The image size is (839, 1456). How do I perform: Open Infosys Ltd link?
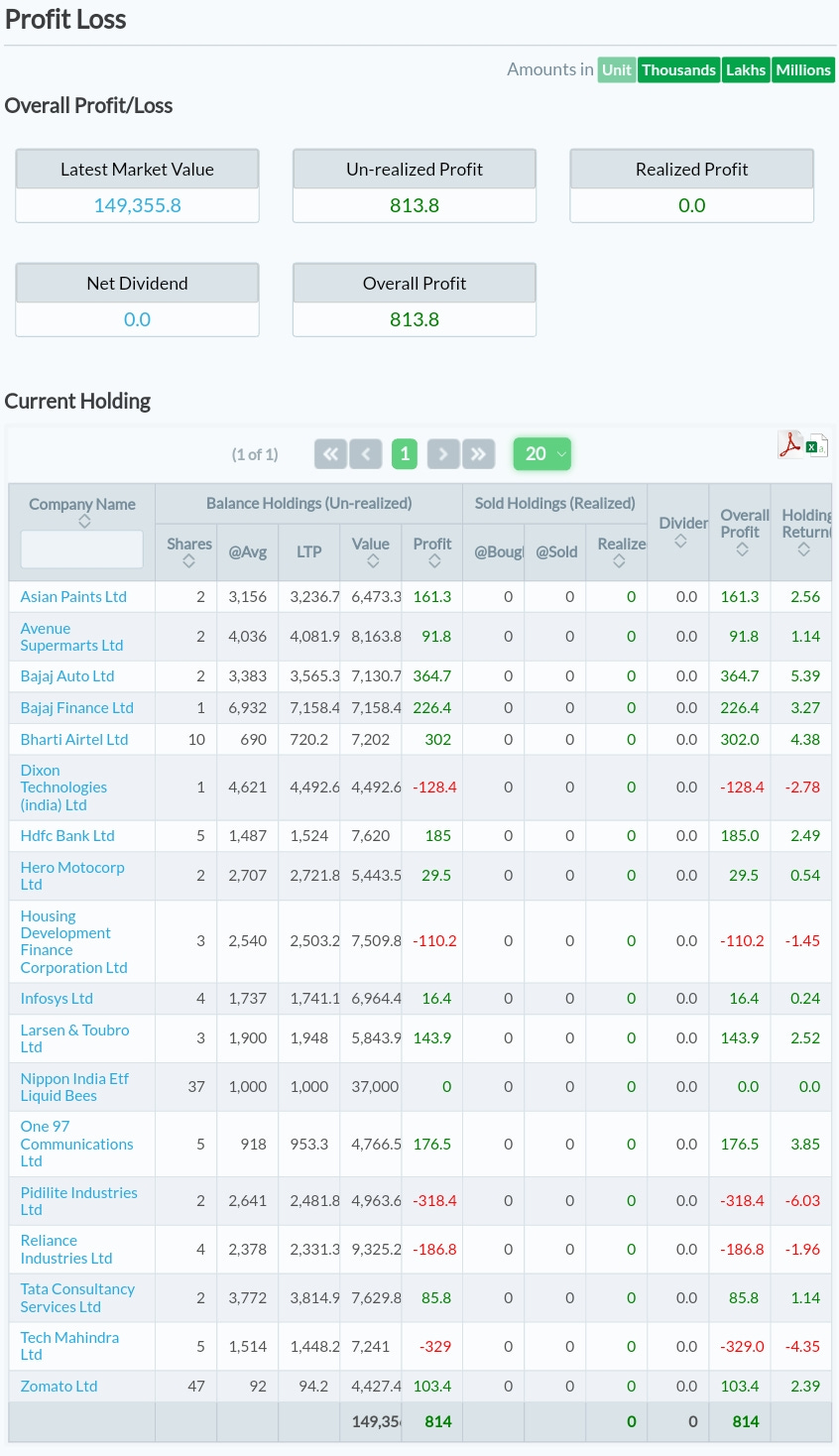57,998
